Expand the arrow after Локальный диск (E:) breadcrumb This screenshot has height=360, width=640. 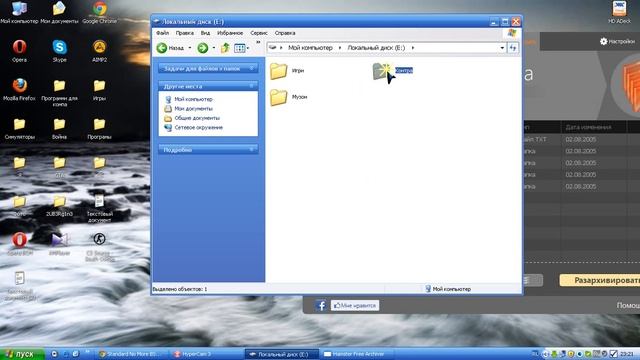tap(413, 48)
